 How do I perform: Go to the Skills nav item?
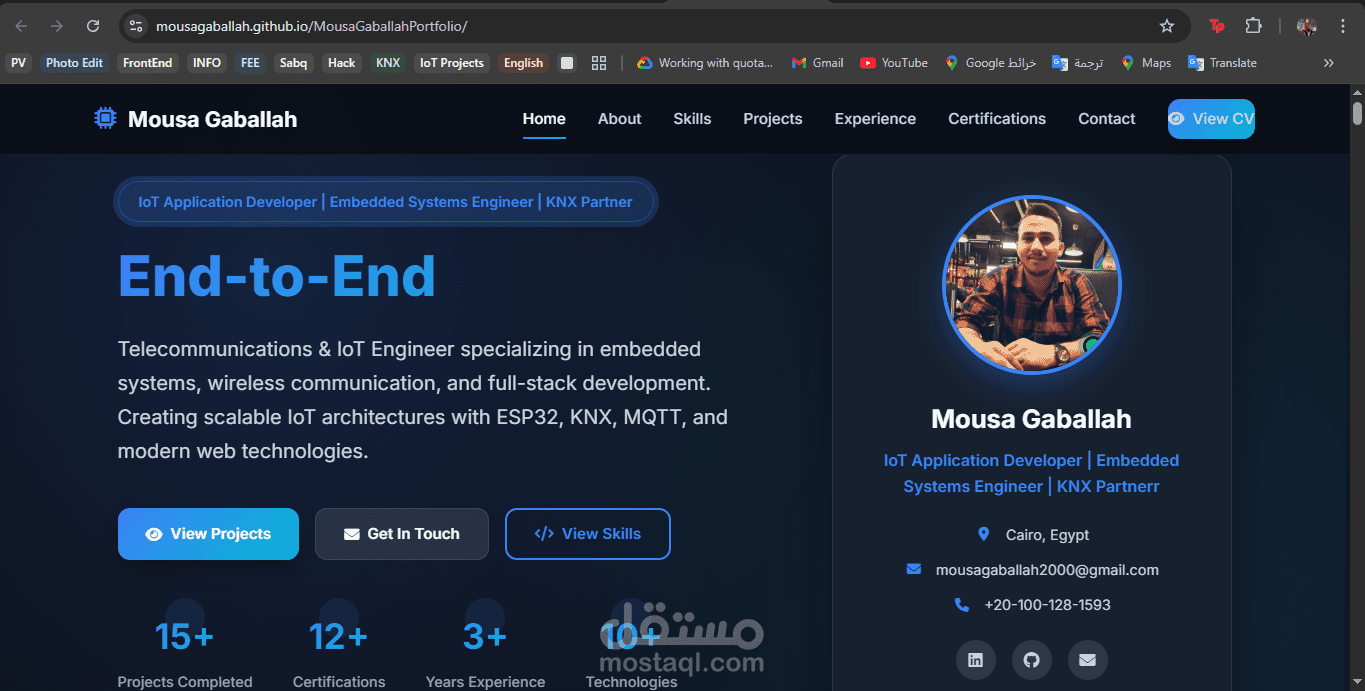click(x=692, y=118)
